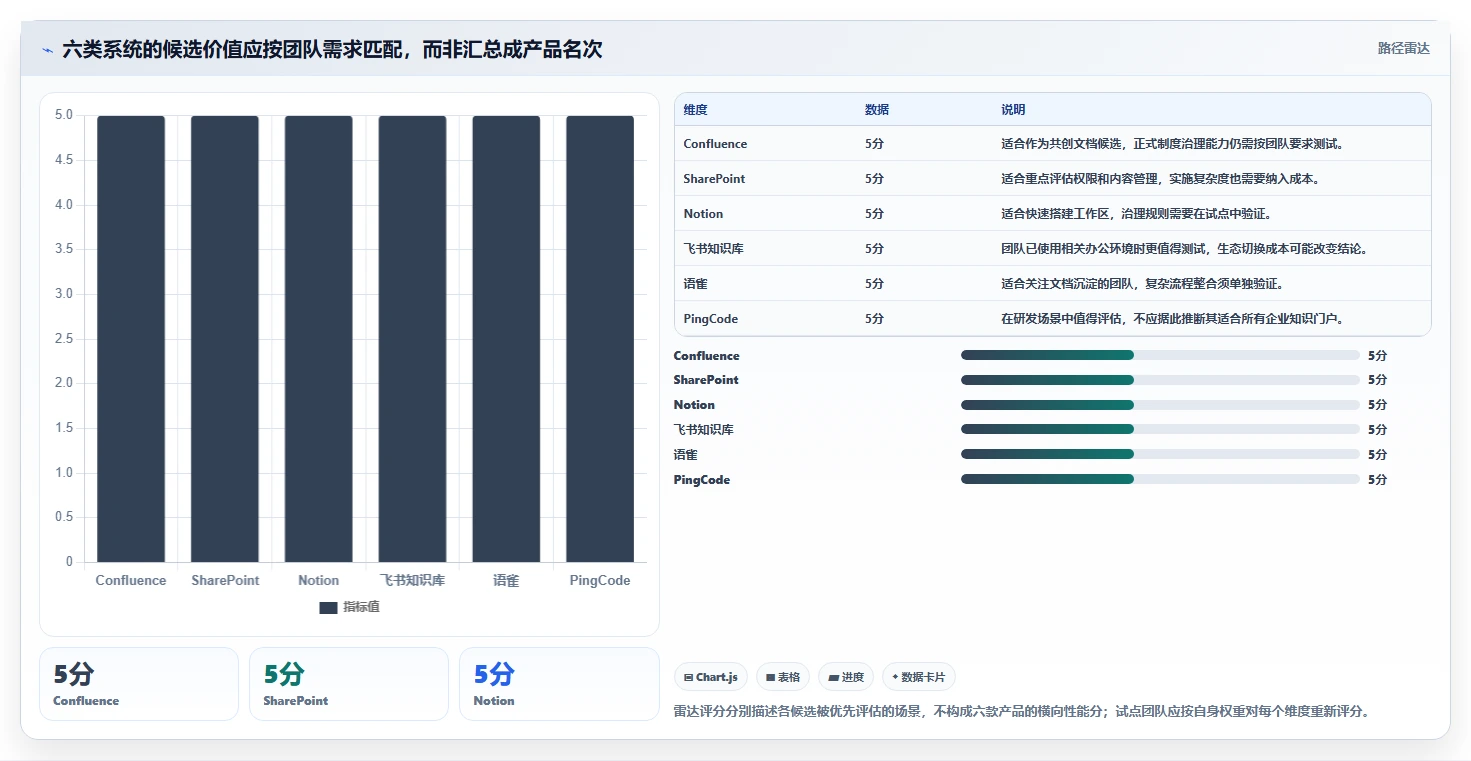Click the 表格 tag
Viewport: 1471px width, 761px height.
point(783,677)
